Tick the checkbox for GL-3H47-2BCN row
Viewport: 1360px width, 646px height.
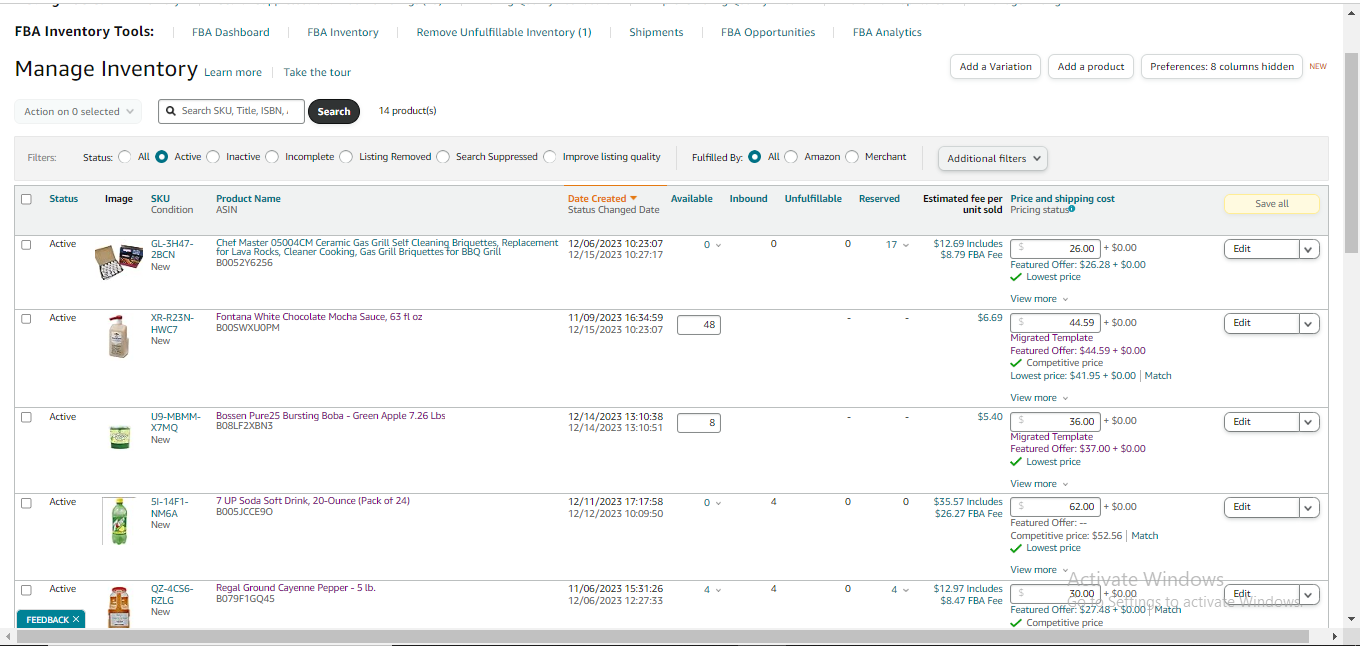(x=27, y=245)
